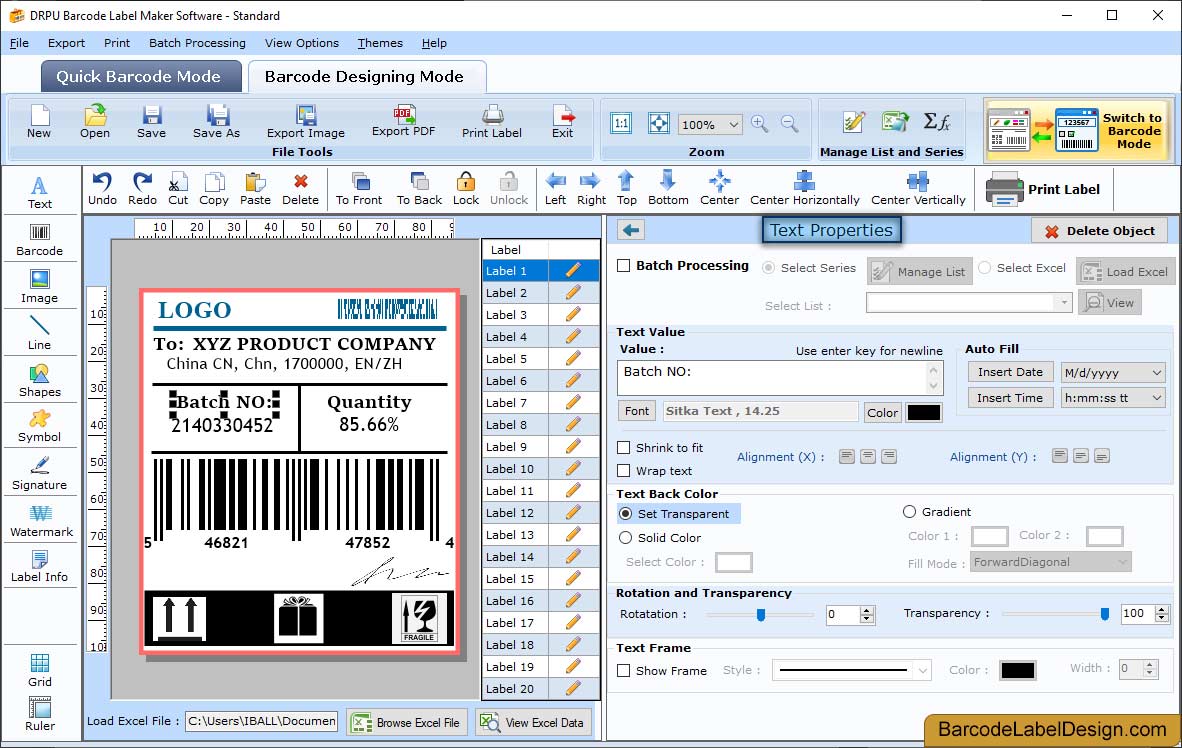Cut the selected object
The width and height of the screenshot is (1182, 748).
178,189
